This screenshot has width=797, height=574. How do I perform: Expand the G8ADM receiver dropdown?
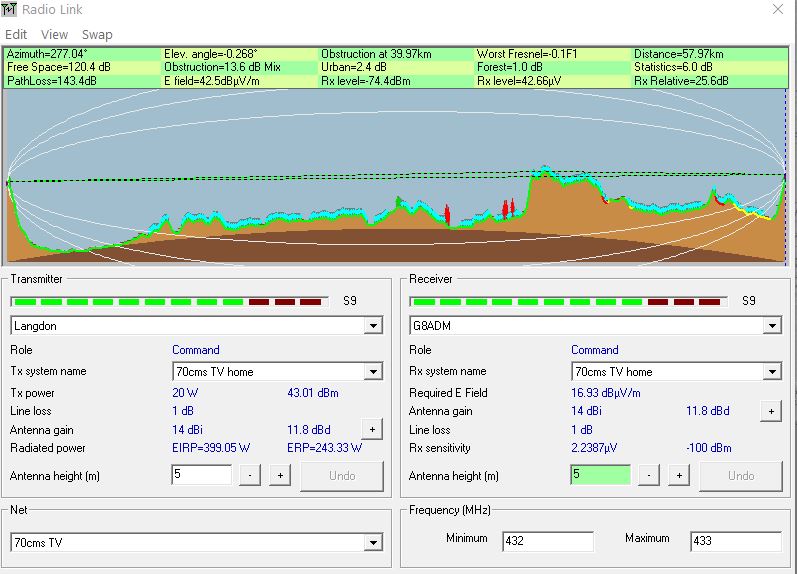[x=772, y=325]
